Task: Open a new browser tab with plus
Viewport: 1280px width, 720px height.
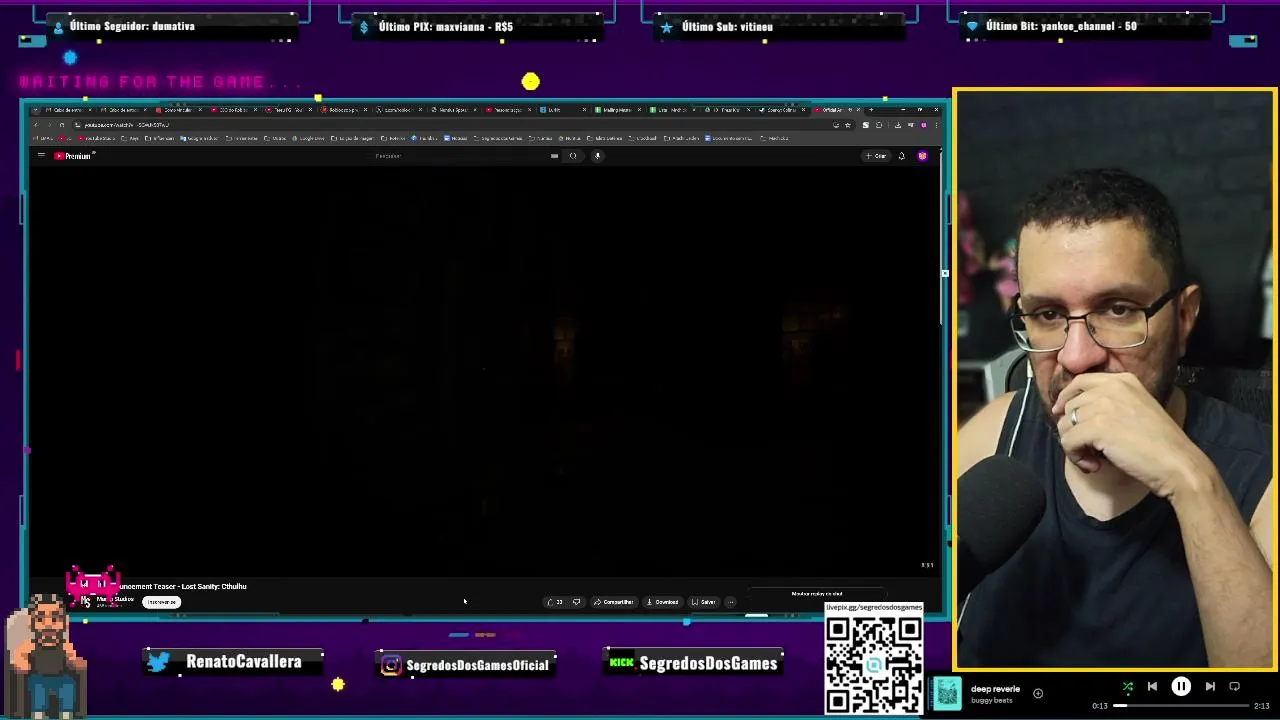Action: click(x=871, y=110)
